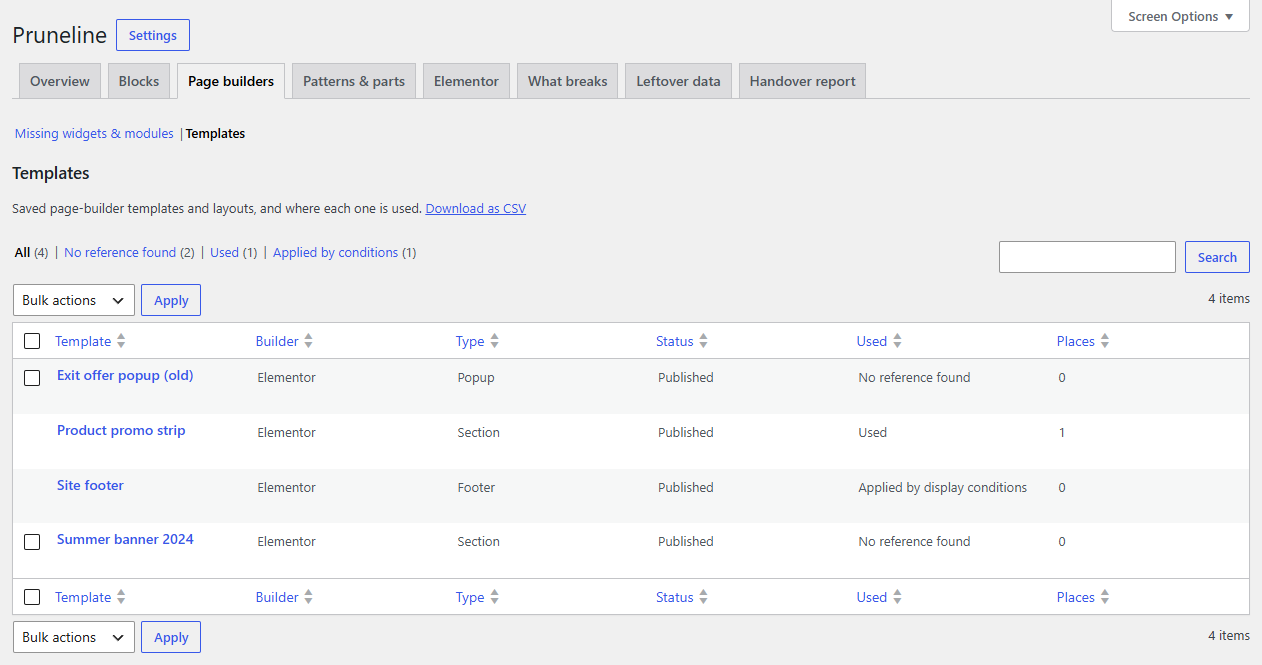Screen dimensions: 1262x665
Task: Click Places count for Summer banner 2024
Action: tap(1062, 542)
